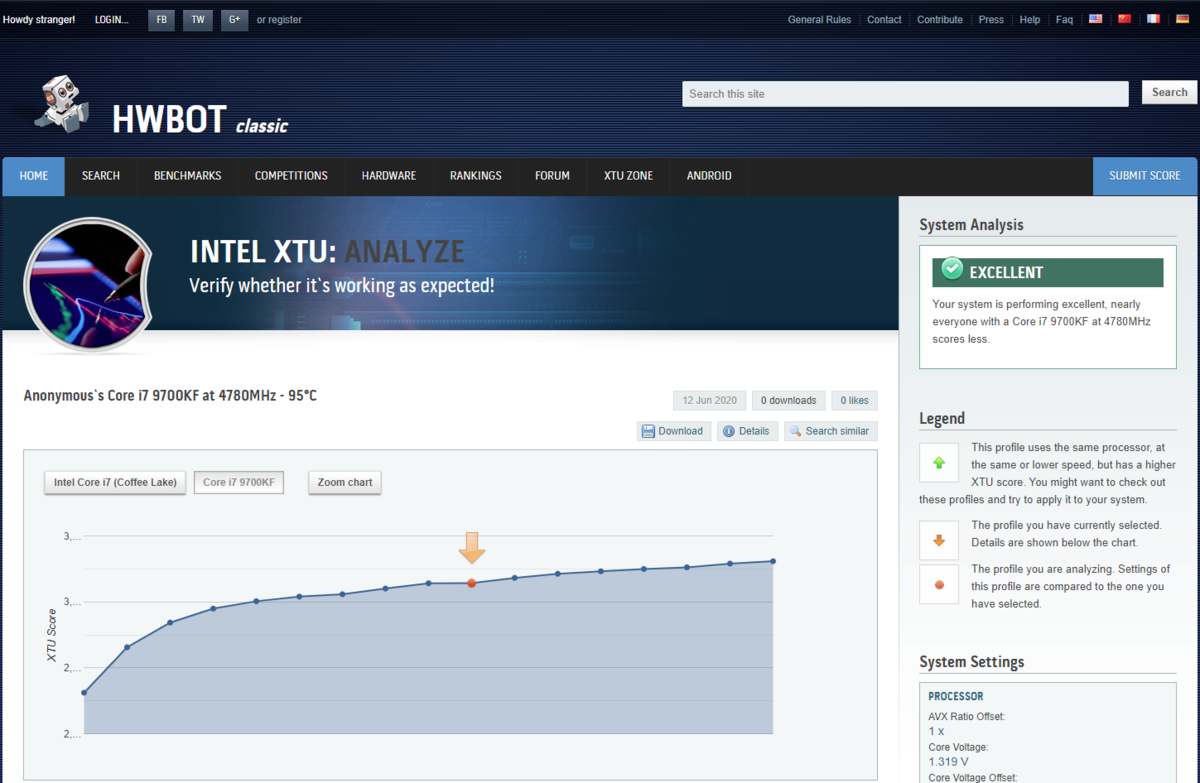Click the 0 likes counter
Viewport: 1200px width, 783px height.
pyautogui.click(x=855, y=400)
